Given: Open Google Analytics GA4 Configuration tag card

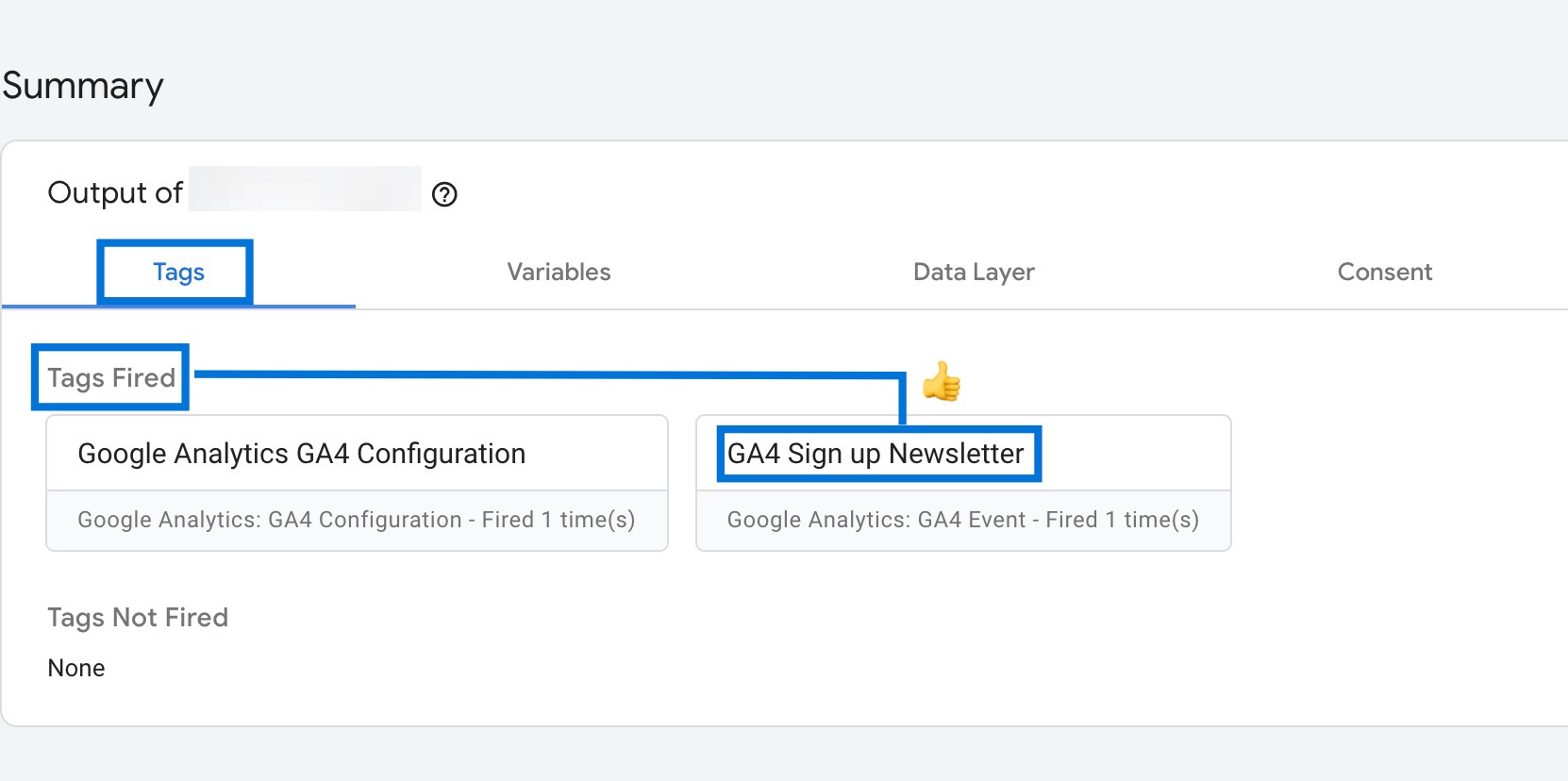Looking at the screenshot, I should [x=358, y=483].
